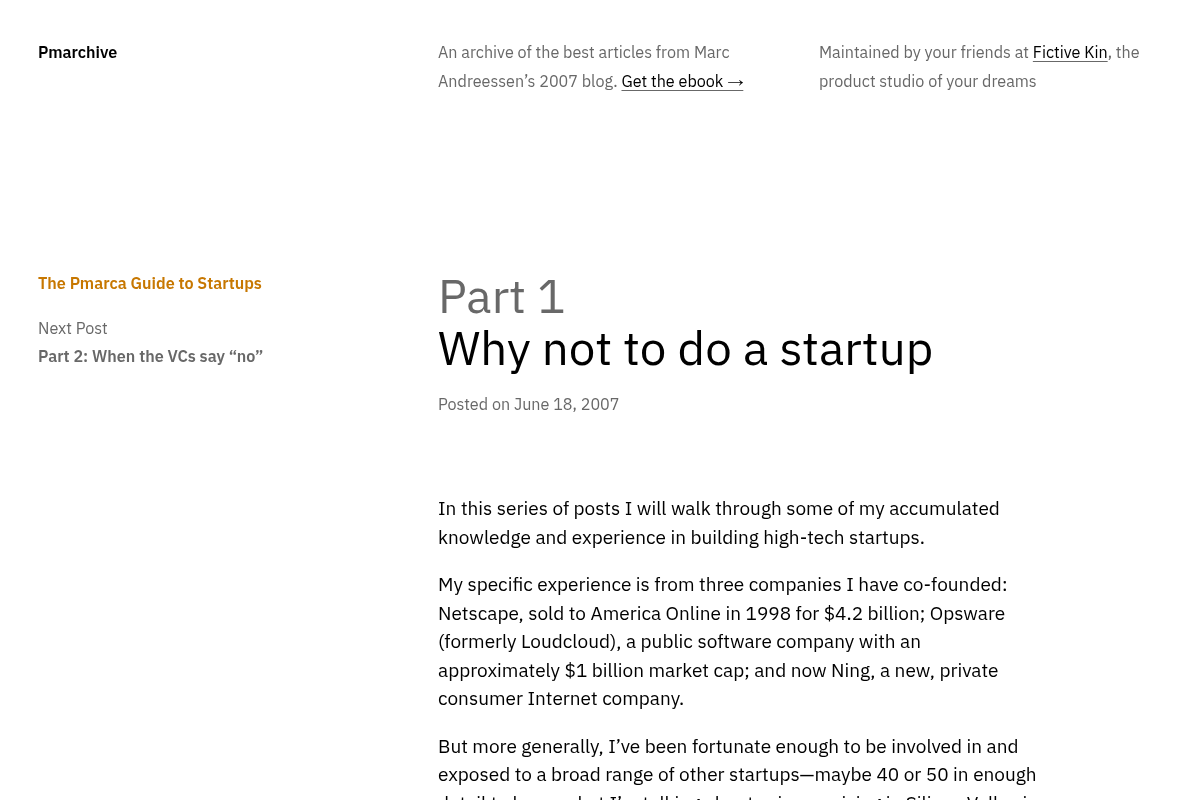Select the word "Ning" in the second paragraph
The width and height of the screenshot is (1200, 800).
[850, 670]
